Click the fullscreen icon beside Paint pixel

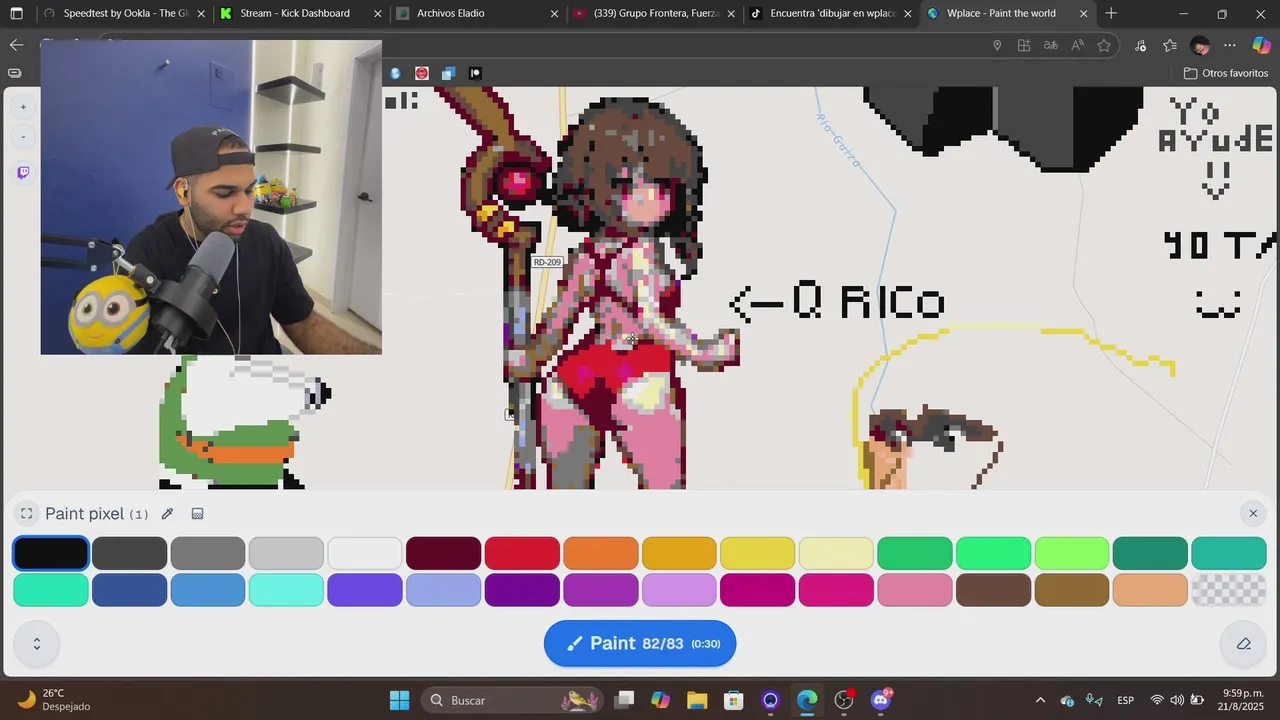point(27,514)
